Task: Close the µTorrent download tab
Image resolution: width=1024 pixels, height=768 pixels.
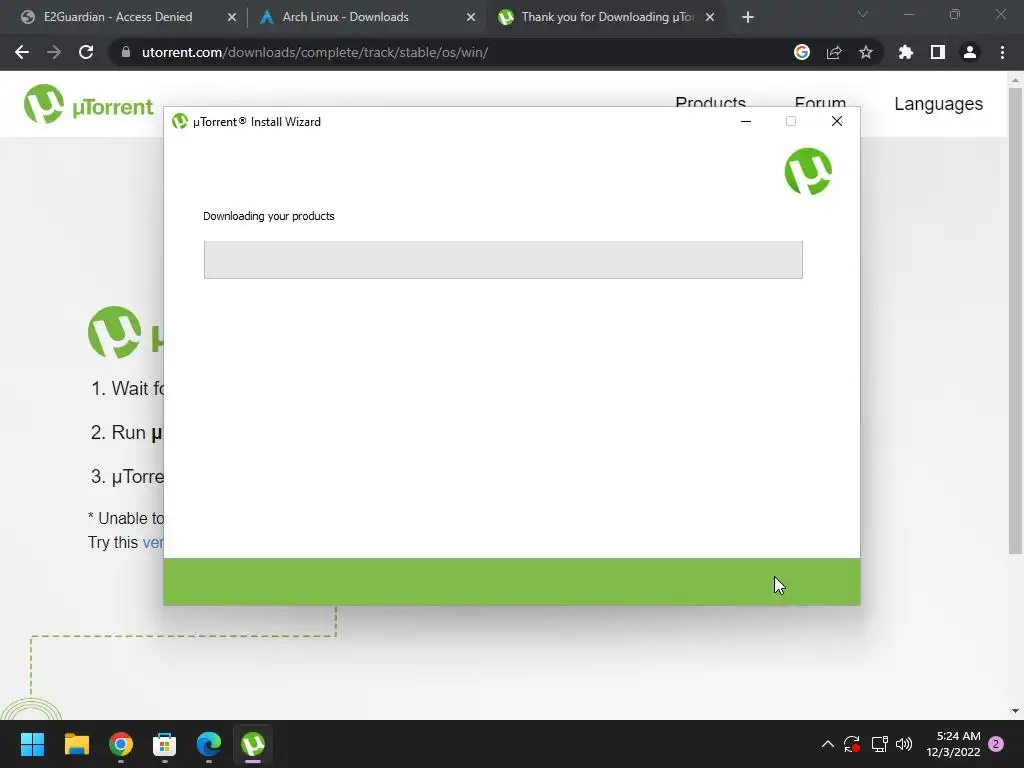Action: [x=711, y=17]
